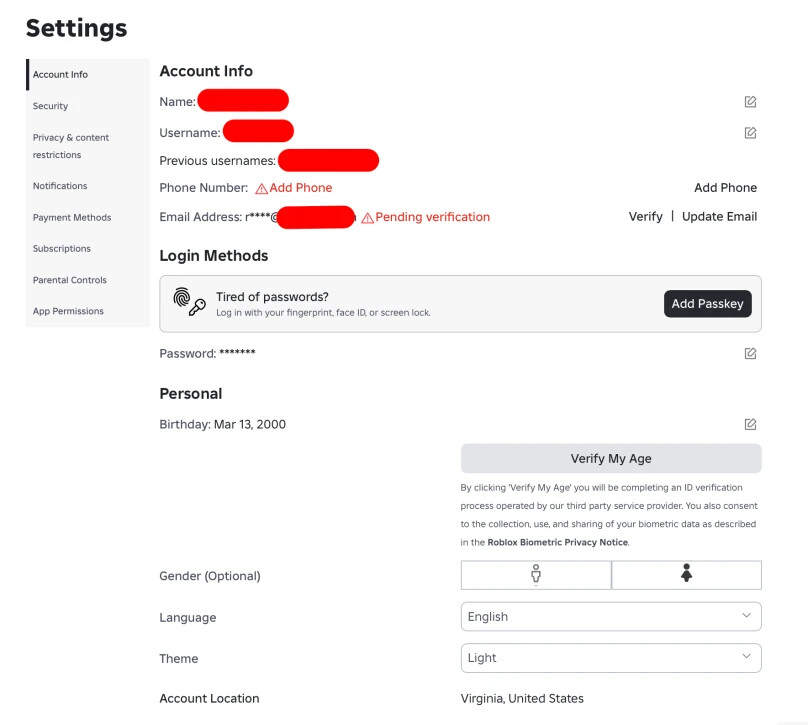Edit the Password pencil icon
The width and height of the screenshot is (808, 725).
[750, 353]
